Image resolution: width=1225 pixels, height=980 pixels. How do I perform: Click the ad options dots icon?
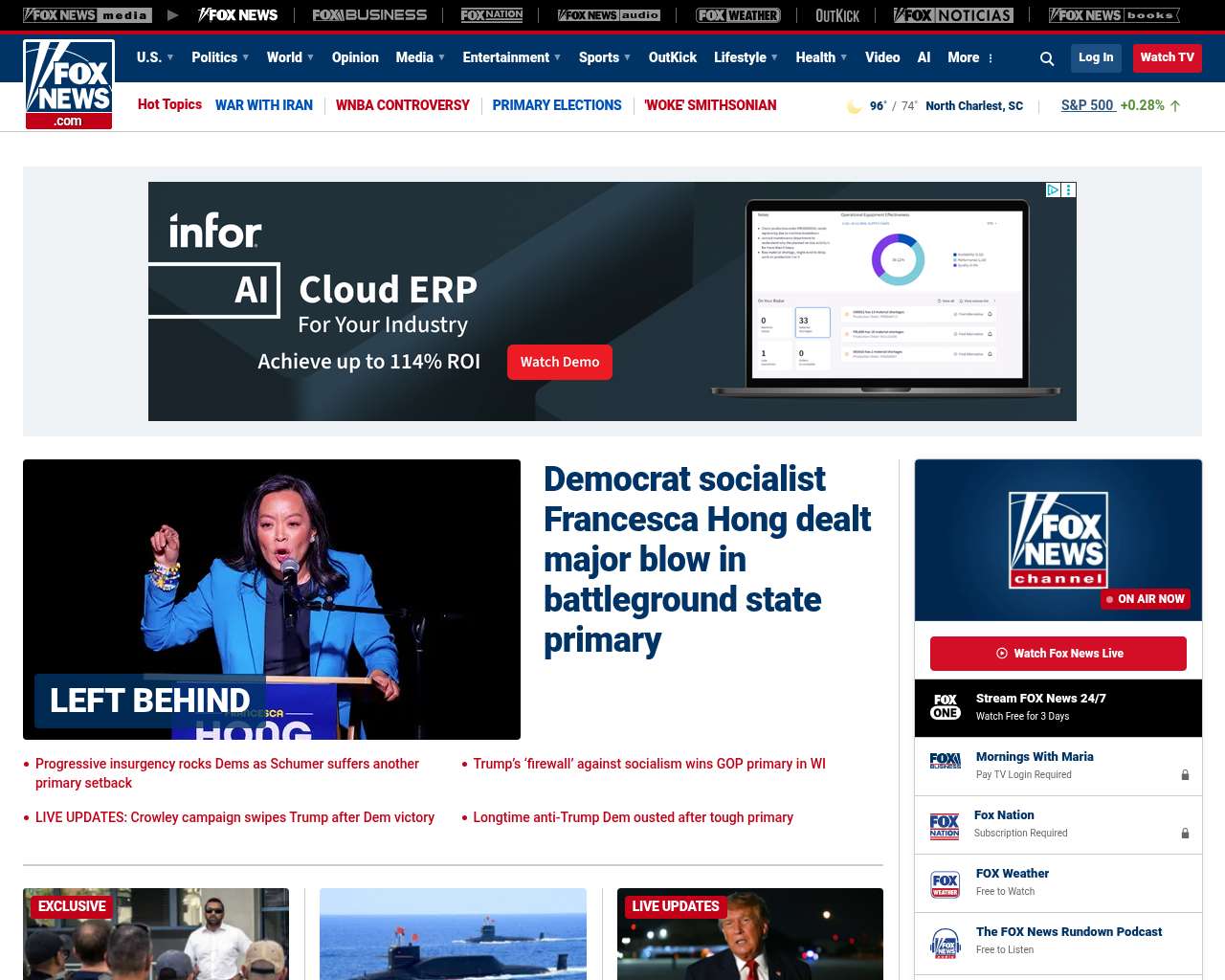tap(1069, 190)
